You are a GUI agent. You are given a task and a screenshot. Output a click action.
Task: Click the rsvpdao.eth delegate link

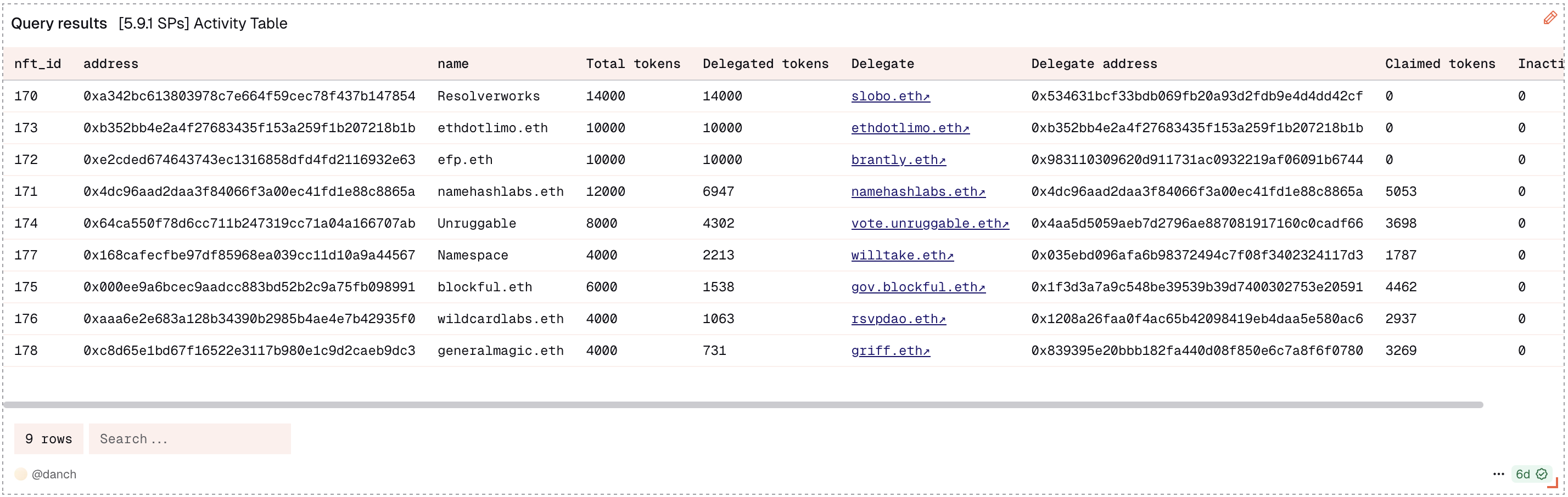(x=898, y=319)
